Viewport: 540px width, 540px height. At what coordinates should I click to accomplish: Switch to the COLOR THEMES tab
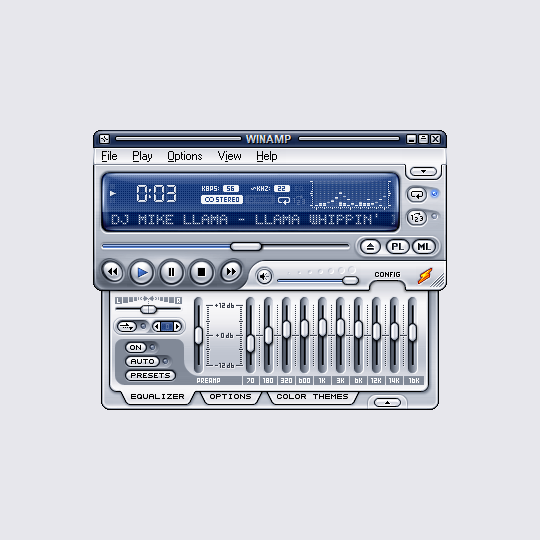click(312, 397)
